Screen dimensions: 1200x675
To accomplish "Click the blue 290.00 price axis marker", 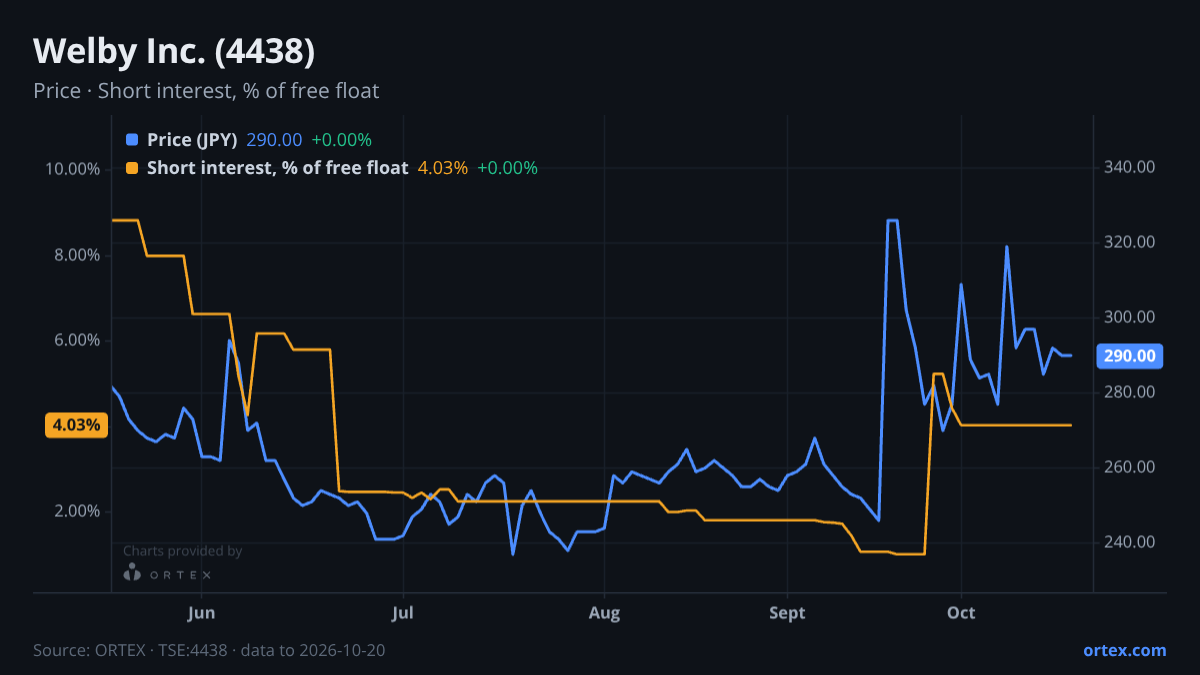I will pos(1129,356).
